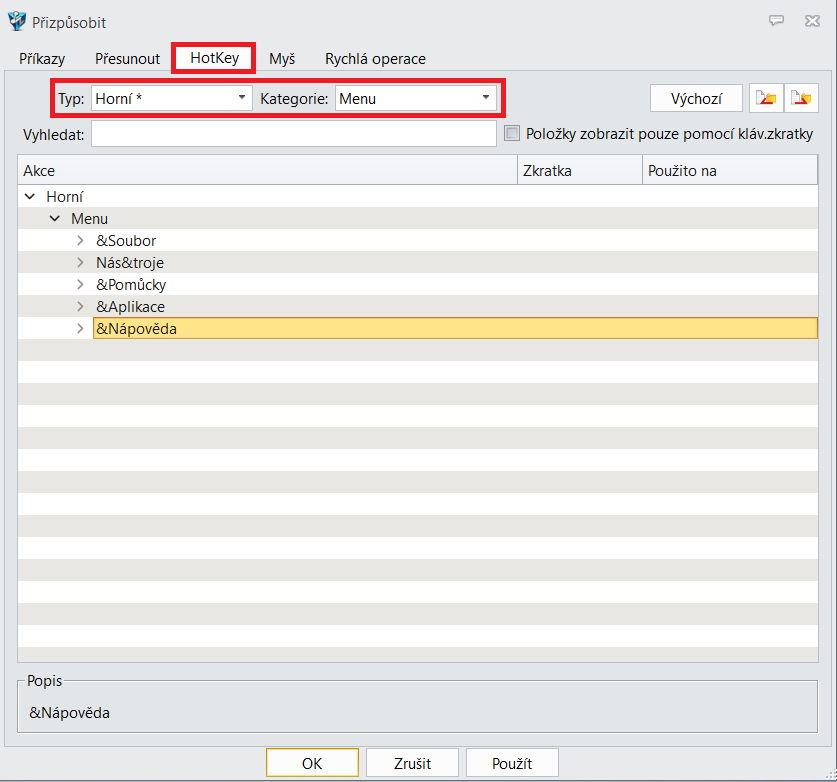Collapse the Horní tree node
Viewport: 837px width, 782px height.
30,197
